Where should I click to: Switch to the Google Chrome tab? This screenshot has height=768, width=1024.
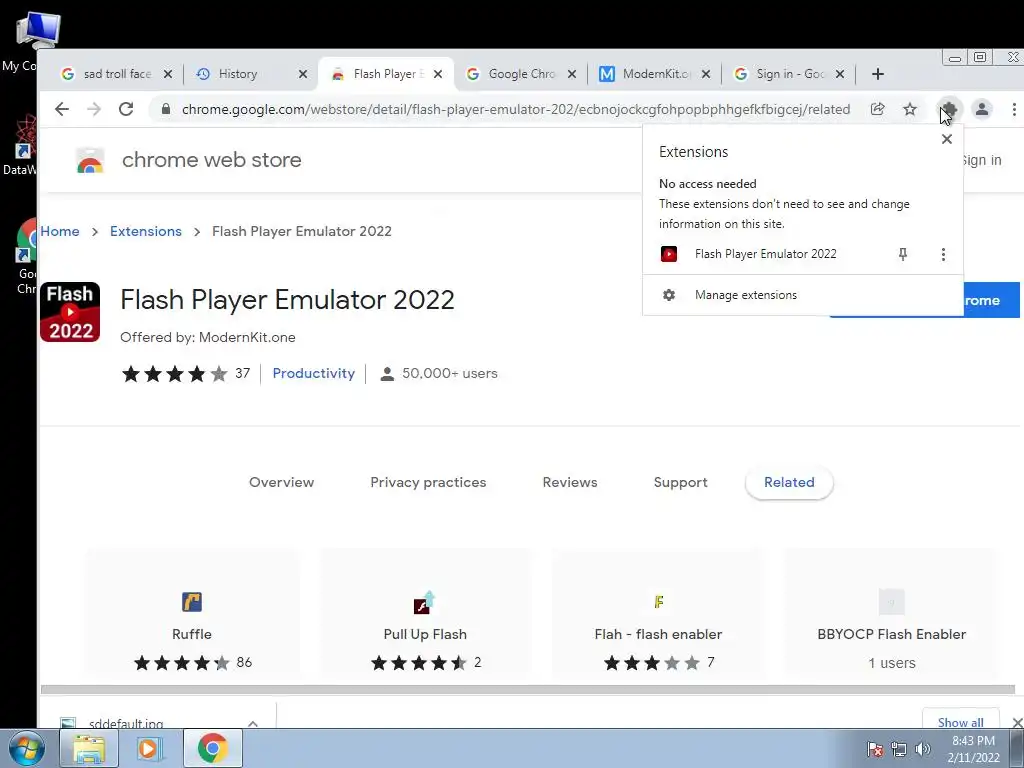pos(520,74)
